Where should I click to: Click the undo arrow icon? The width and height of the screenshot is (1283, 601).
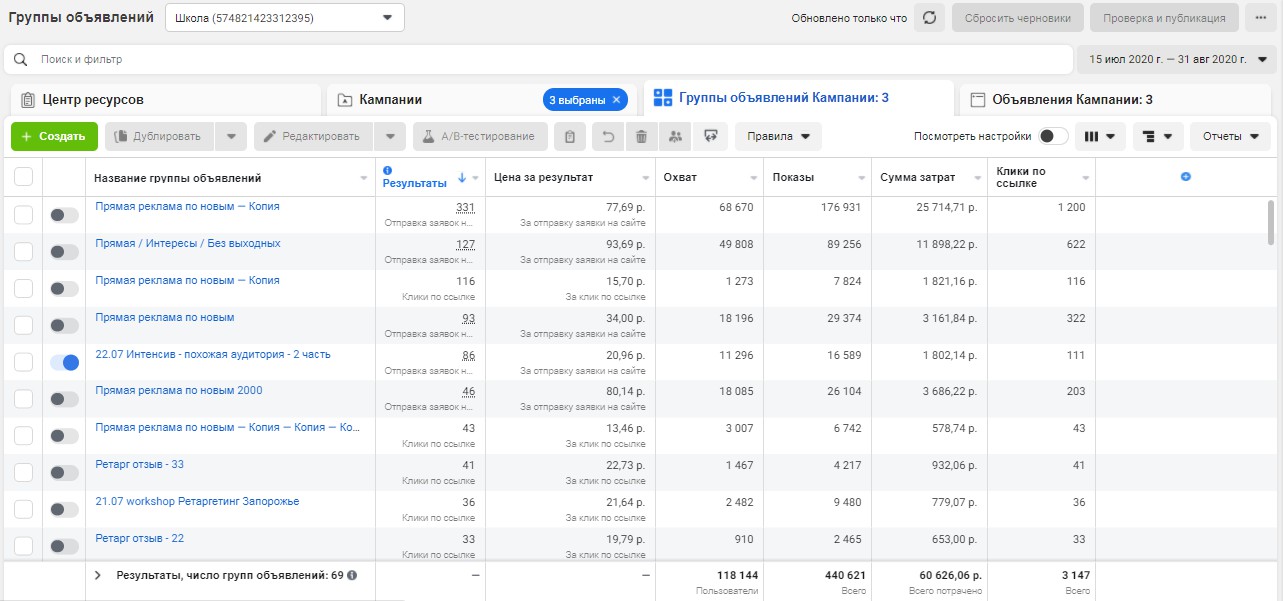(x=607, y=136)
